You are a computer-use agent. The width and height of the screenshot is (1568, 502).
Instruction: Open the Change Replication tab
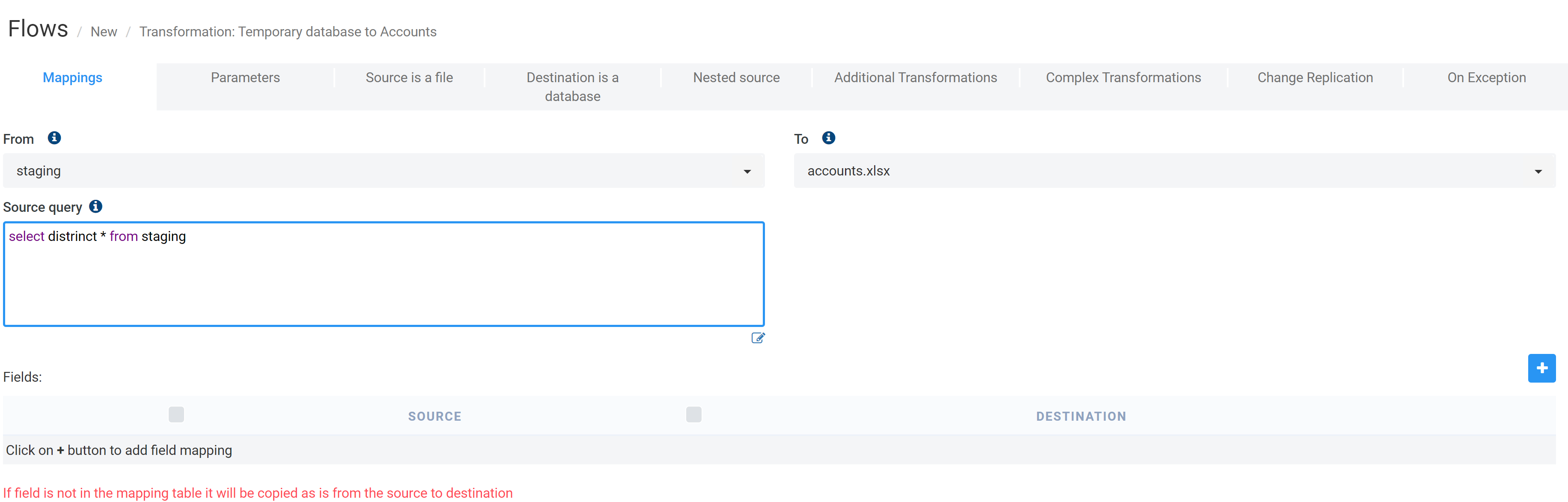click(x=1315, y=78)
